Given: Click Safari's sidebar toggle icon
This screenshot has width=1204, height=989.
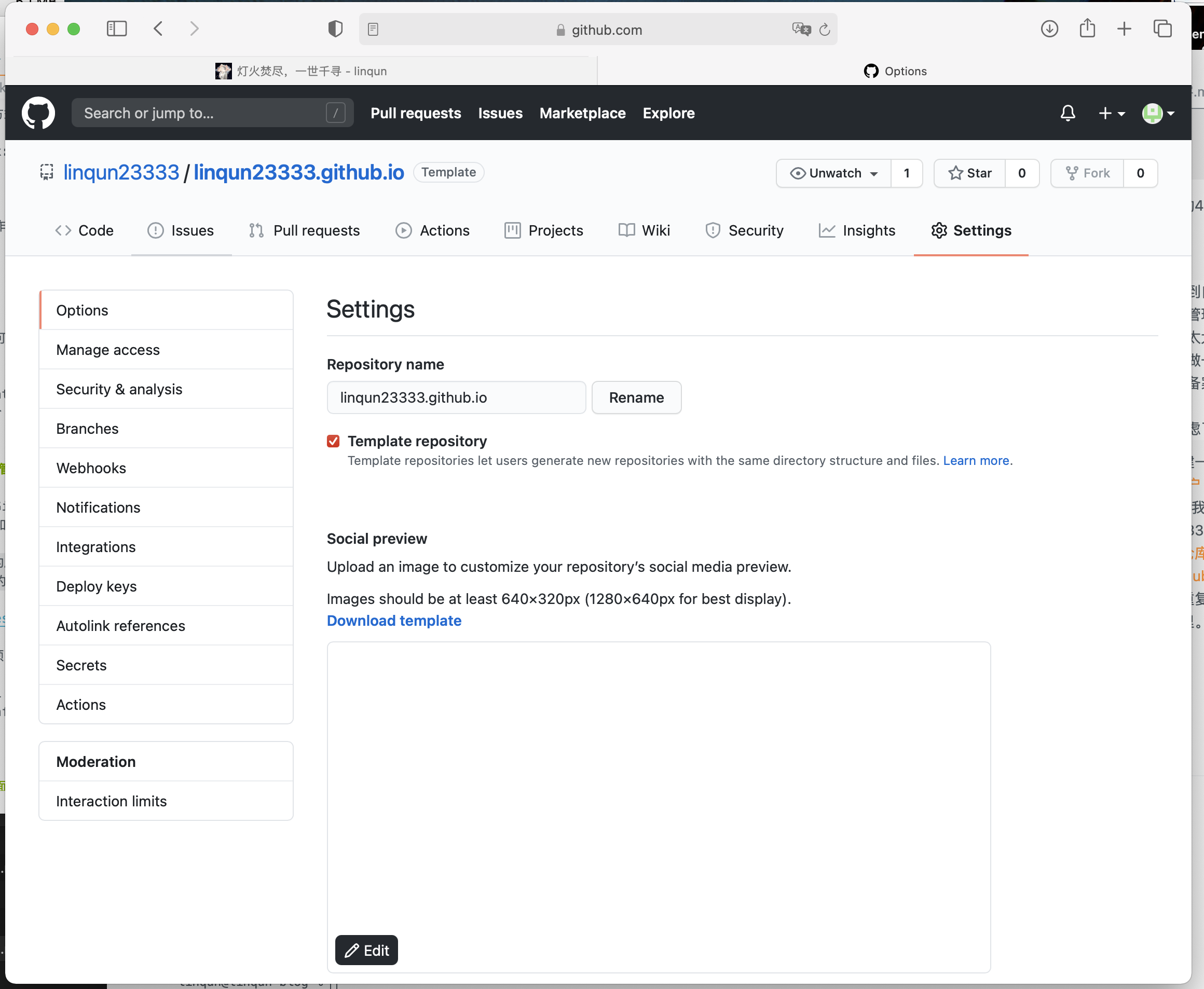Looking at the screenshot, I should (x=117, y=29).
